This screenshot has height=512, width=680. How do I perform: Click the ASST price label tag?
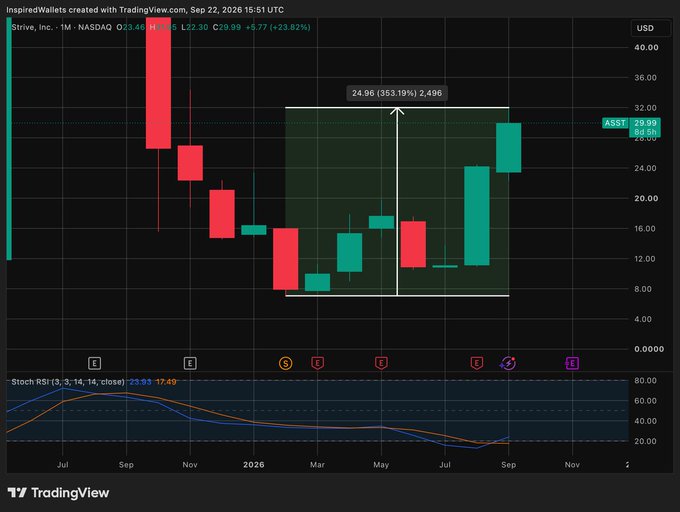point(615,123)
